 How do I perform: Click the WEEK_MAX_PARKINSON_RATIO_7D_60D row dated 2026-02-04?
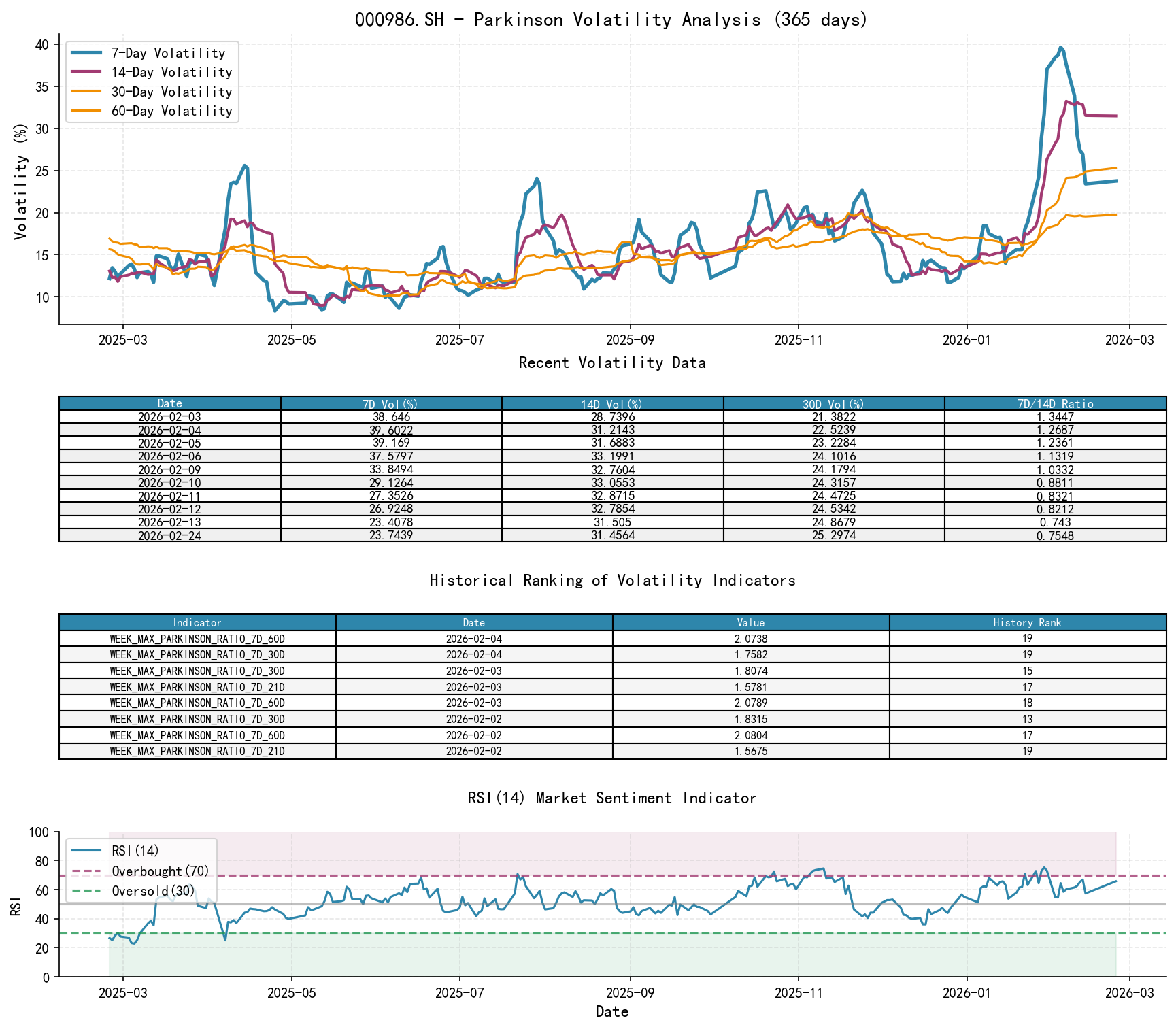click(197, 639)
